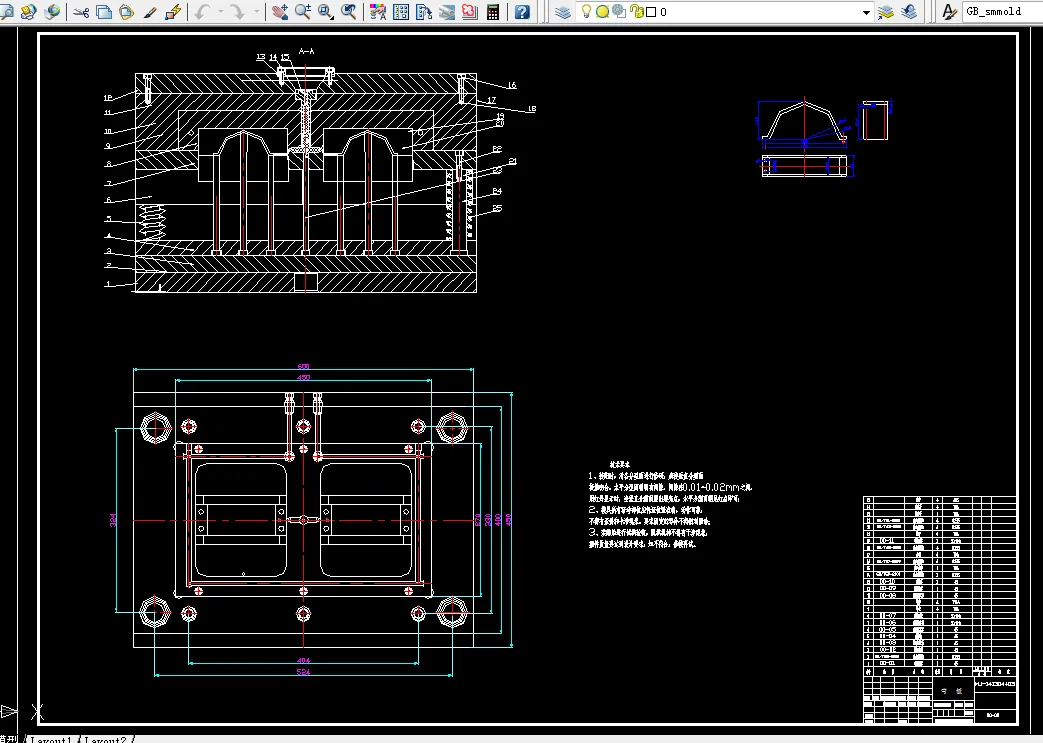Click the Undo arrow button
Viewport: 1043px width, 743px height.
pyautogui.click(x=203, y=12)
